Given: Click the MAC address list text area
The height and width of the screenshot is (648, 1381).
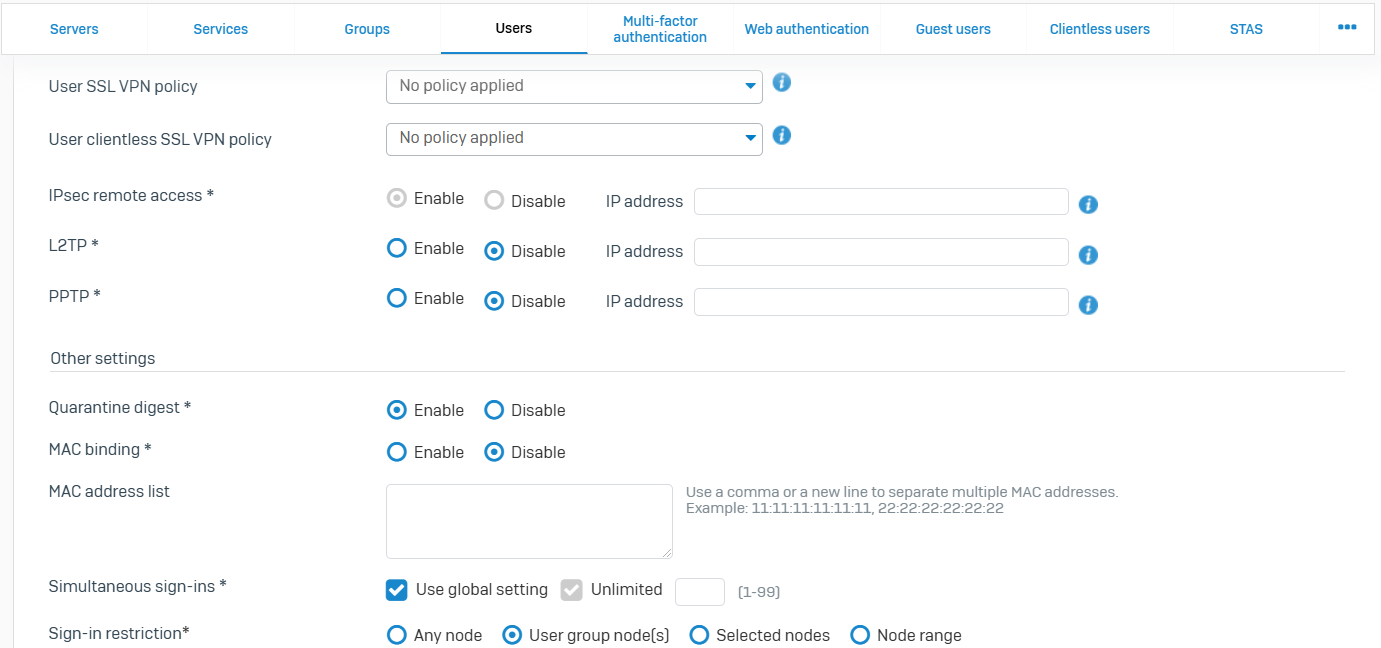Looking at the screenshot, I should (529, 521).
